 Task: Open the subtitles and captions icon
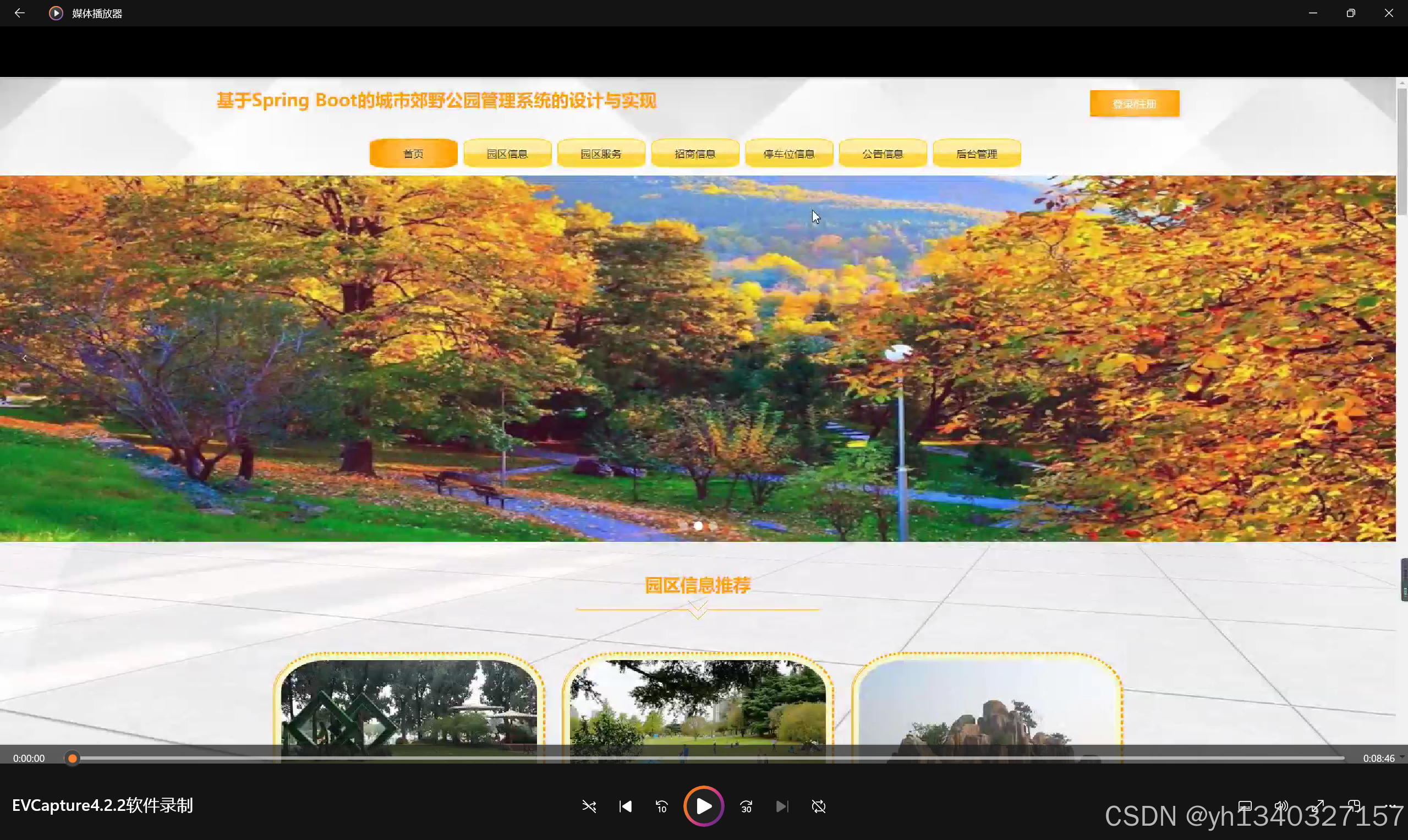[x=1245, y=806]
